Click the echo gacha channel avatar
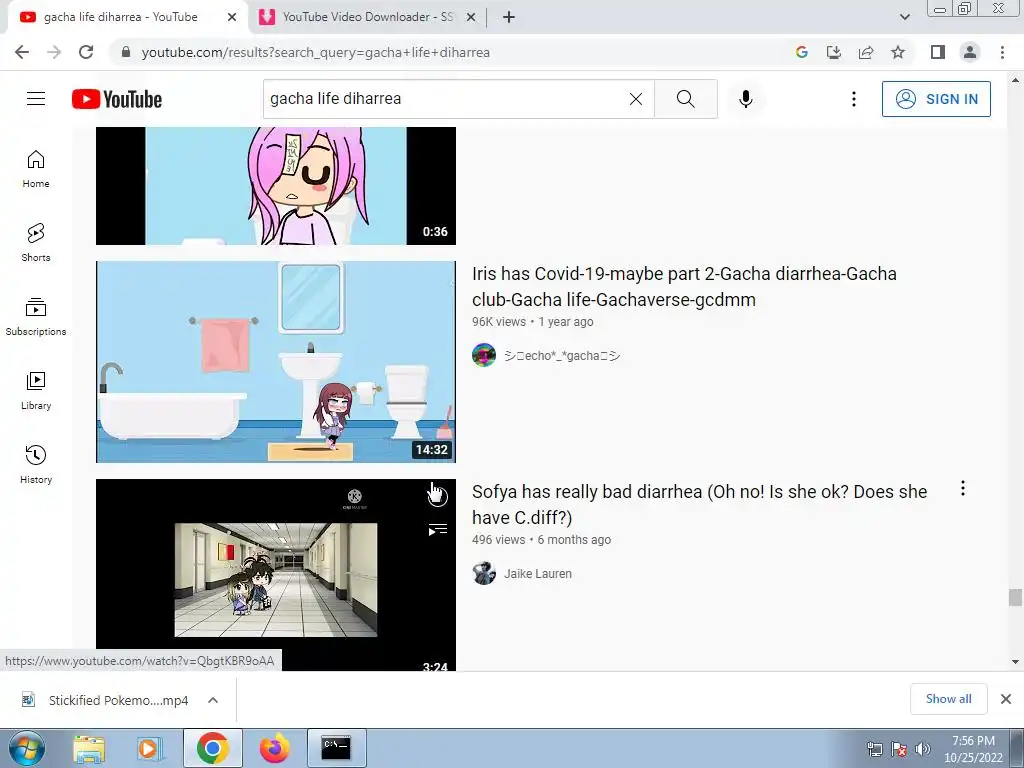The width and height of the screenshot is (1024, 768). (x=484, y=355)
